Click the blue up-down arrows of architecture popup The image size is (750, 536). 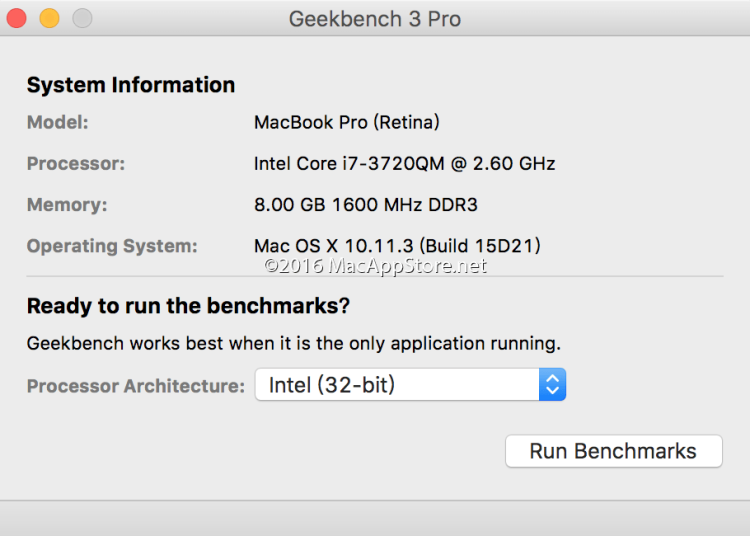(553, 385)
